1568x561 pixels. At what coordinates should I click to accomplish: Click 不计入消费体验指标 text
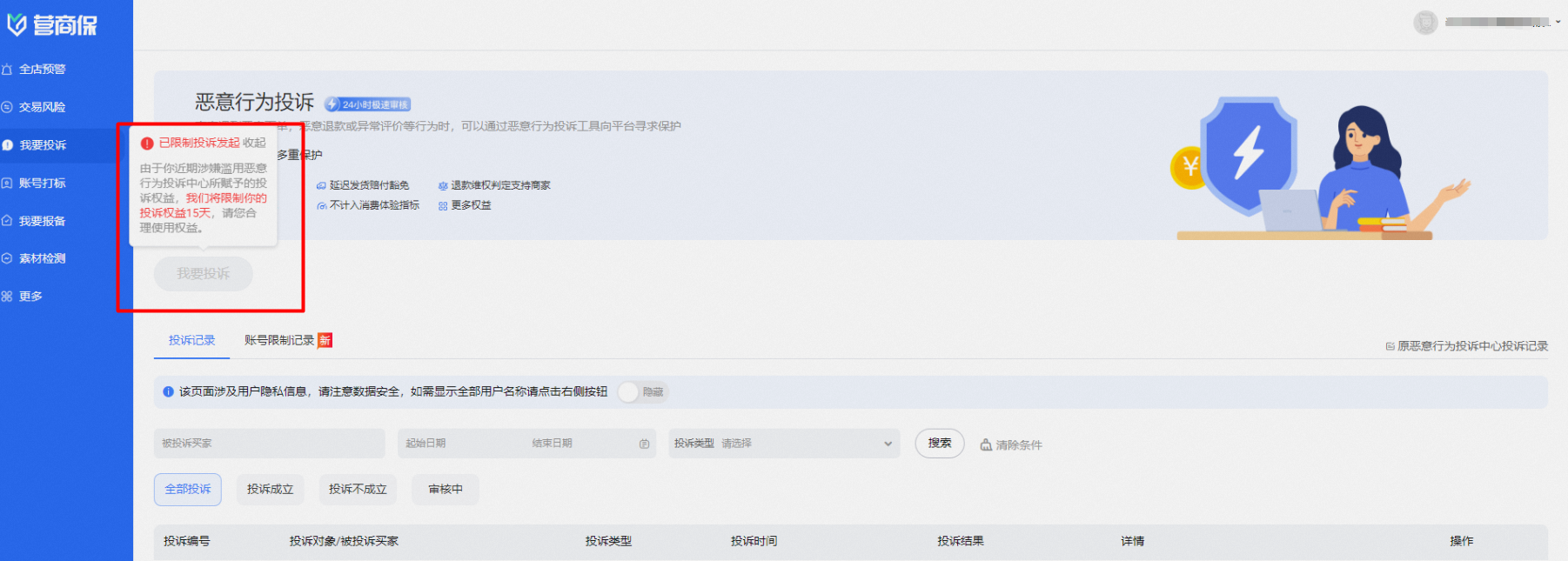pyautogui.click(x=374, y=206)
